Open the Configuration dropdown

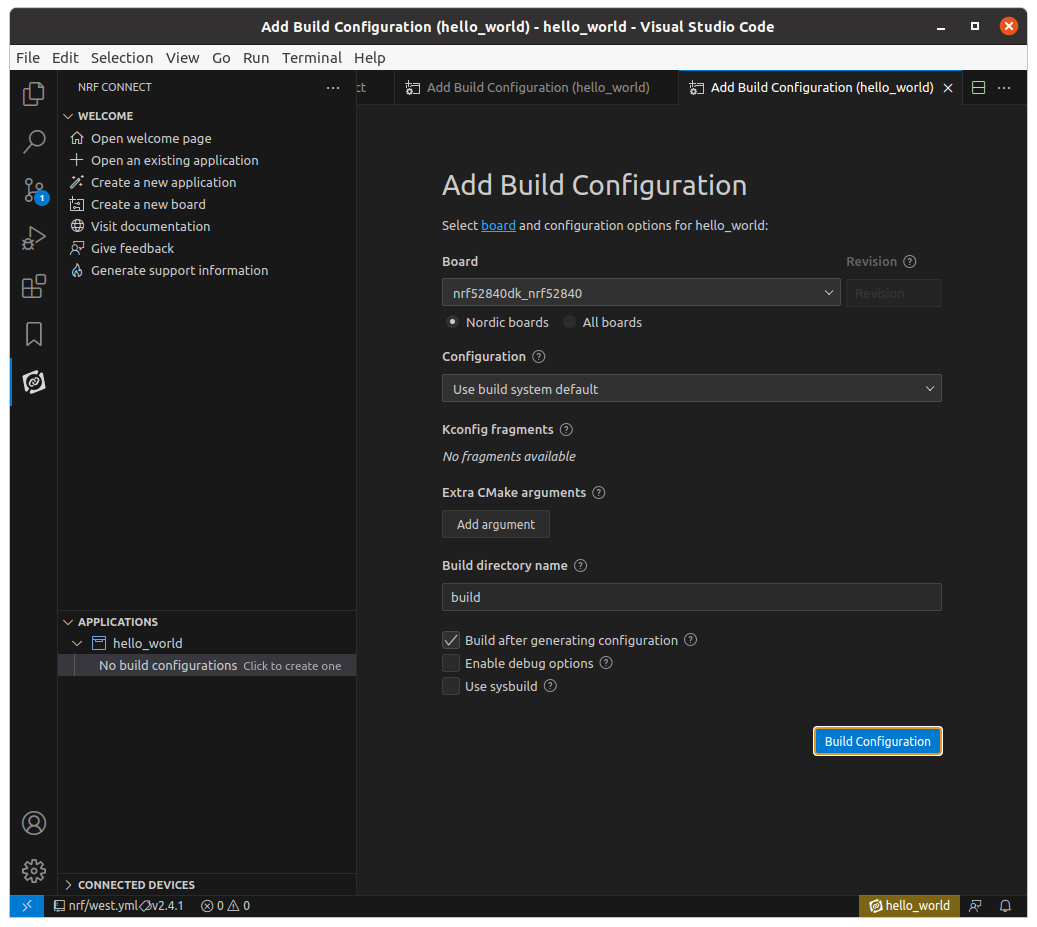[x=692, y=389]
